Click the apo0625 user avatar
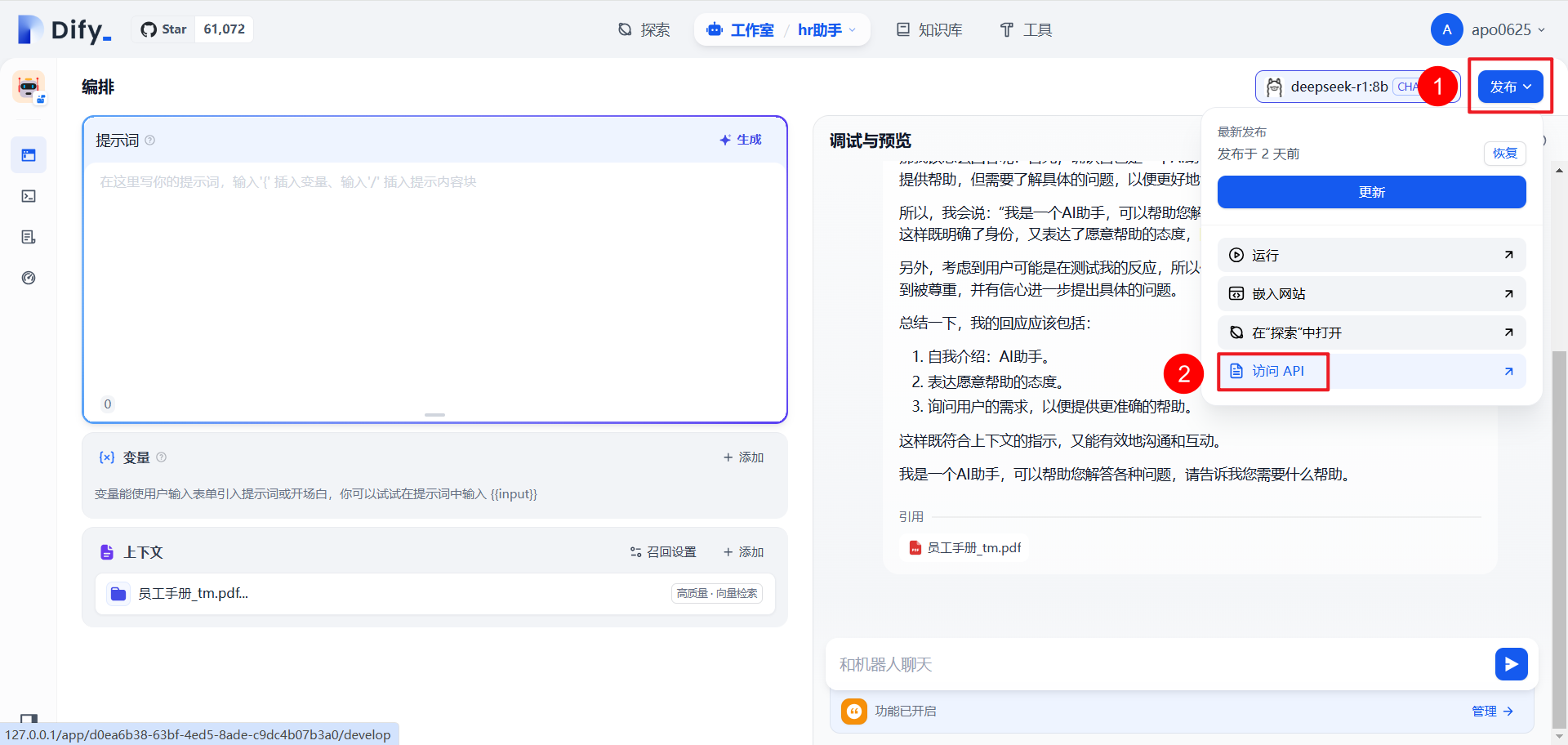This screenshot has height=745, width=1568. pos(1446,29)
